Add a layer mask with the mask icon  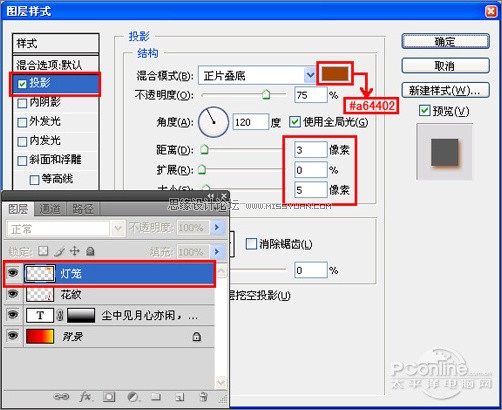click(109, 397)
